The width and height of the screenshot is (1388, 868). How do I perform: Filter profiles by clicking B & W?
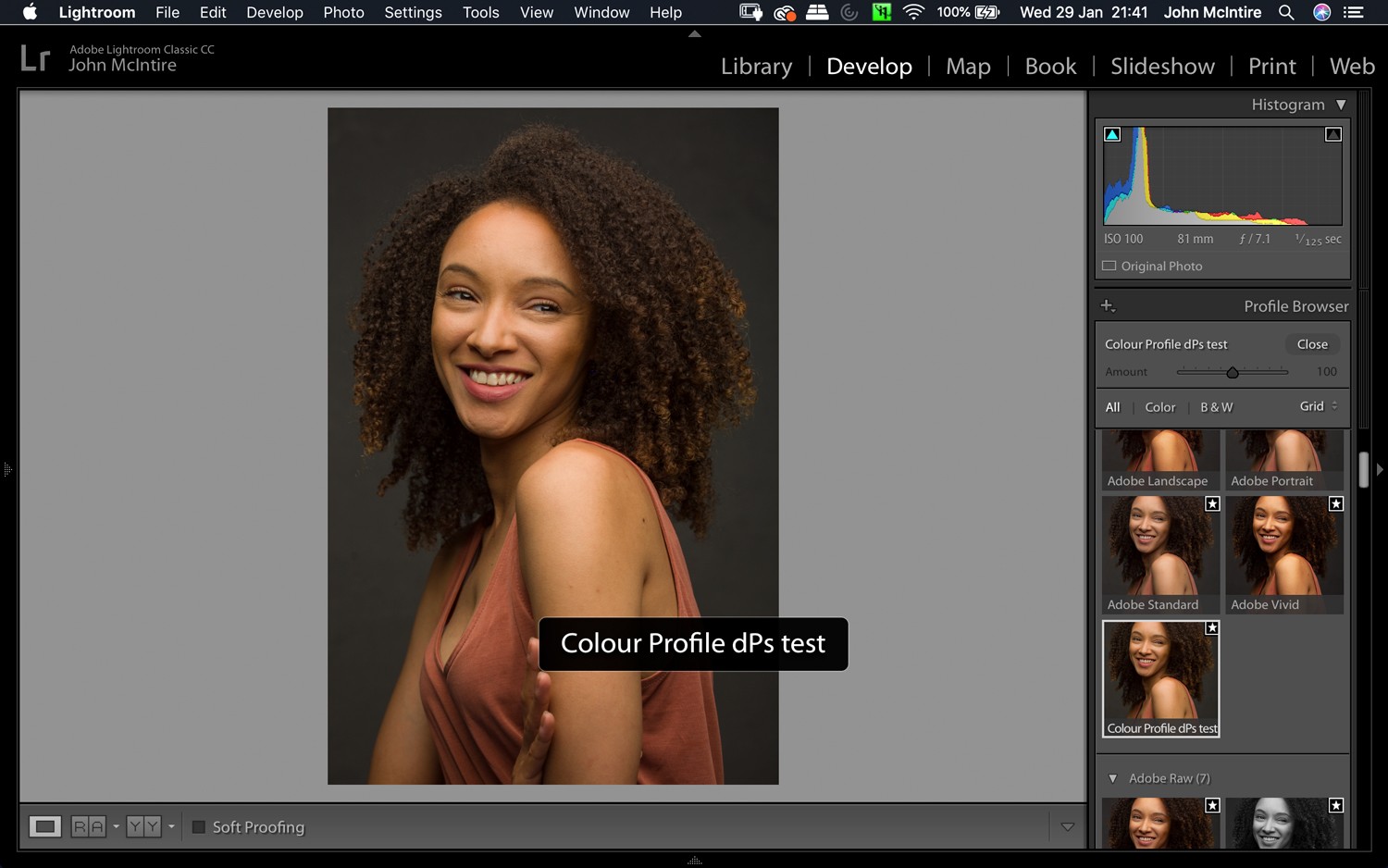pyautogui.click(x=1217, y=406)
